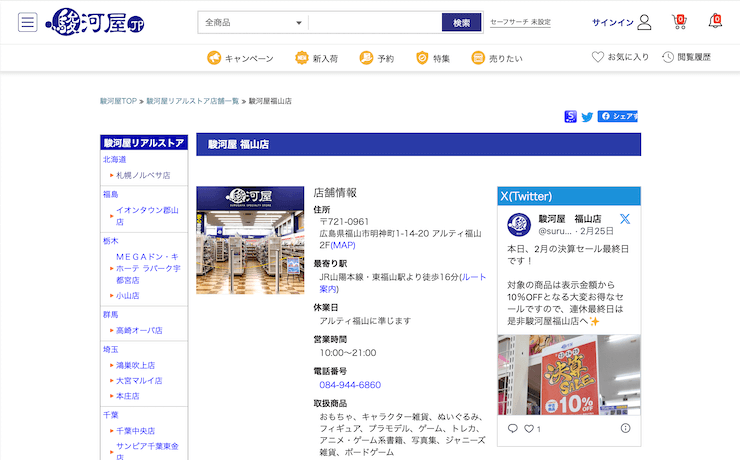The image size is (740, 460).
Task: Select イオンタウン郡山店 in sidebar
Action: pos(147,216)
